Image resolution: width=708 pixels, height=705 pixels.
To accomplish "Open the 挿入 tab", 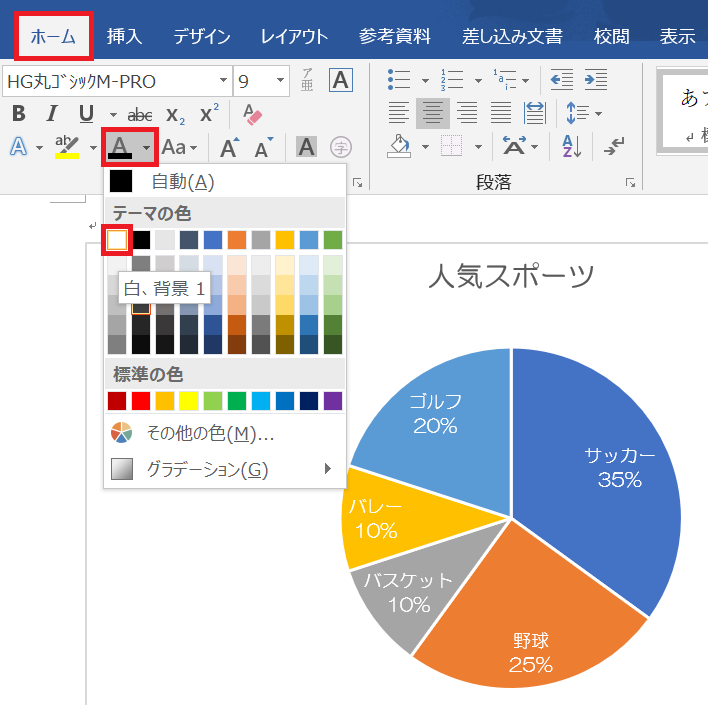I will coord(125,36).
